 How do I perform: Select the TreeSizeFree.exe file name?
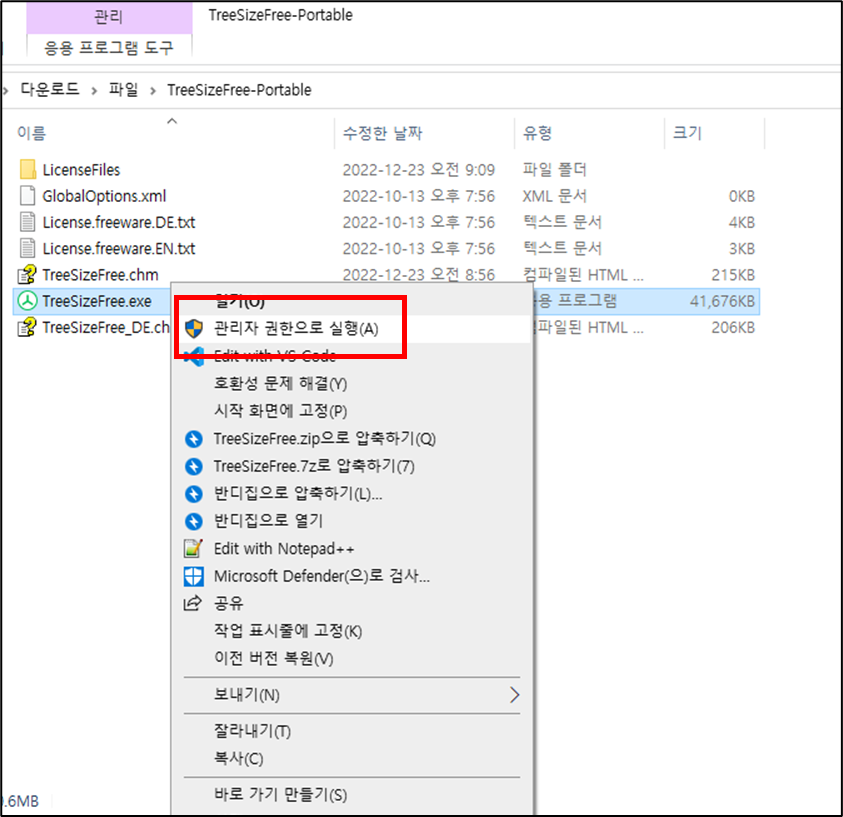click(97, 302)
